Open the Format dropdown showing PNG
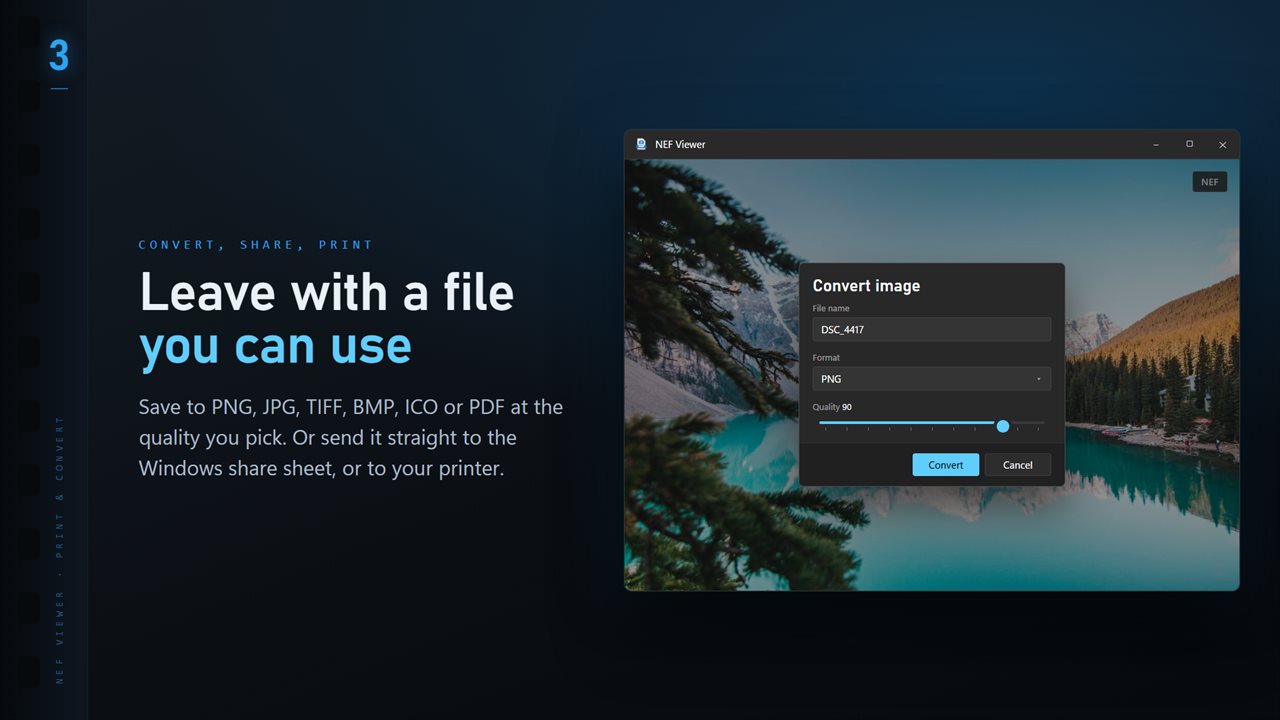The width and height of the screenshot is (1280, 720). coord(931,379)
